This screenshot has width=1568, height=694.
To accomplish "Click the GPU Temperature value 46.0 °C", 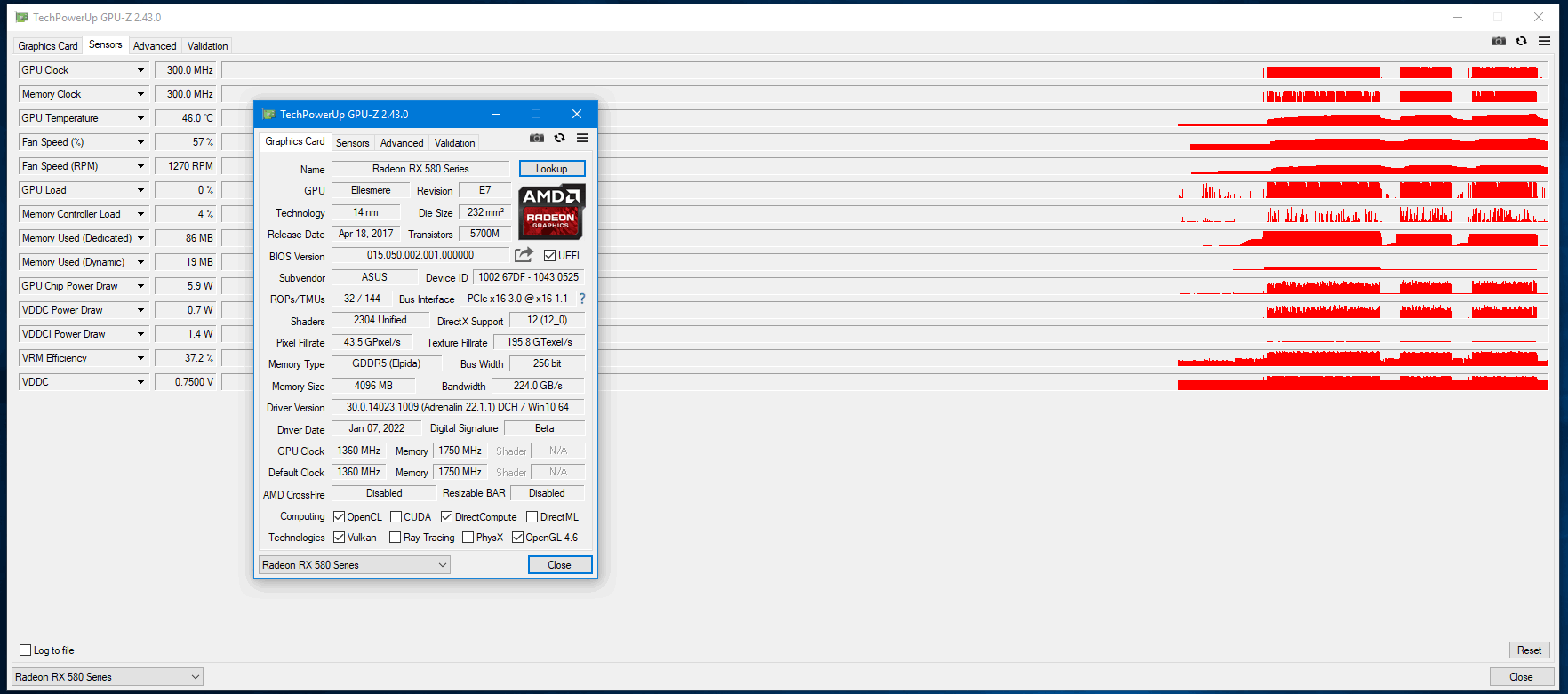I will [x=186, y=118].
